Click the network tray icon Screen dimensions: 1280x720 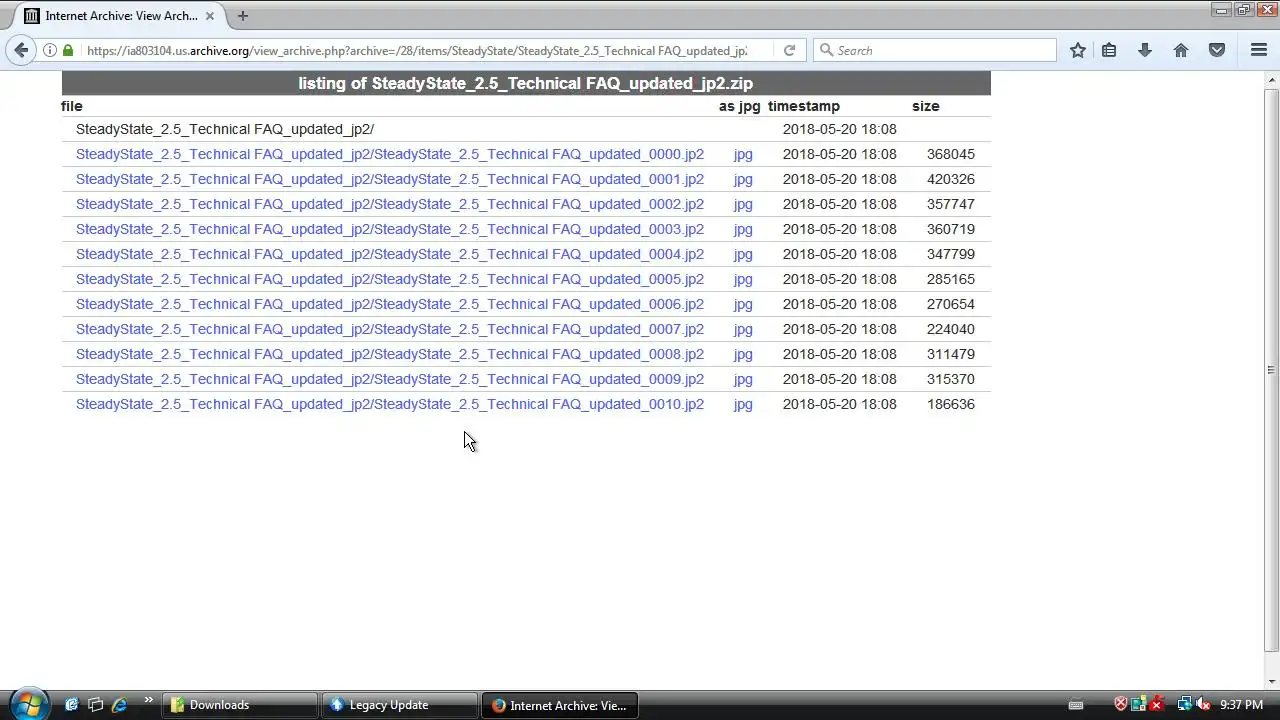pos(1184,705)
